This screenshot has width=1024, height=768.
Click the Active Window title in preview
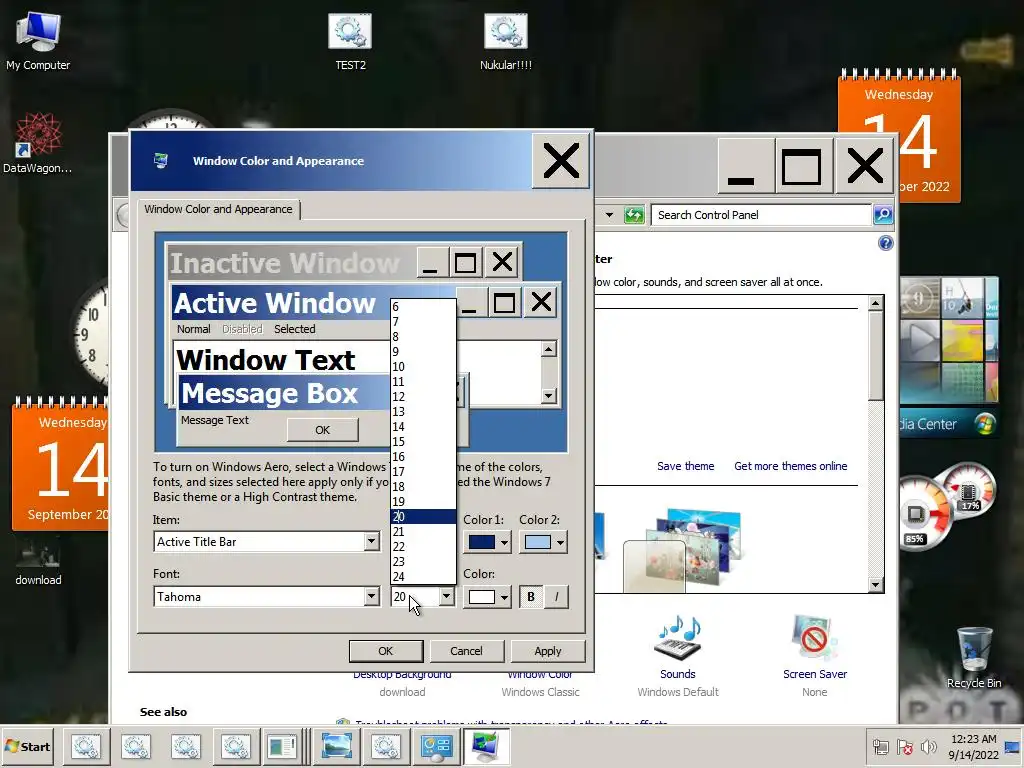point(274,303)
